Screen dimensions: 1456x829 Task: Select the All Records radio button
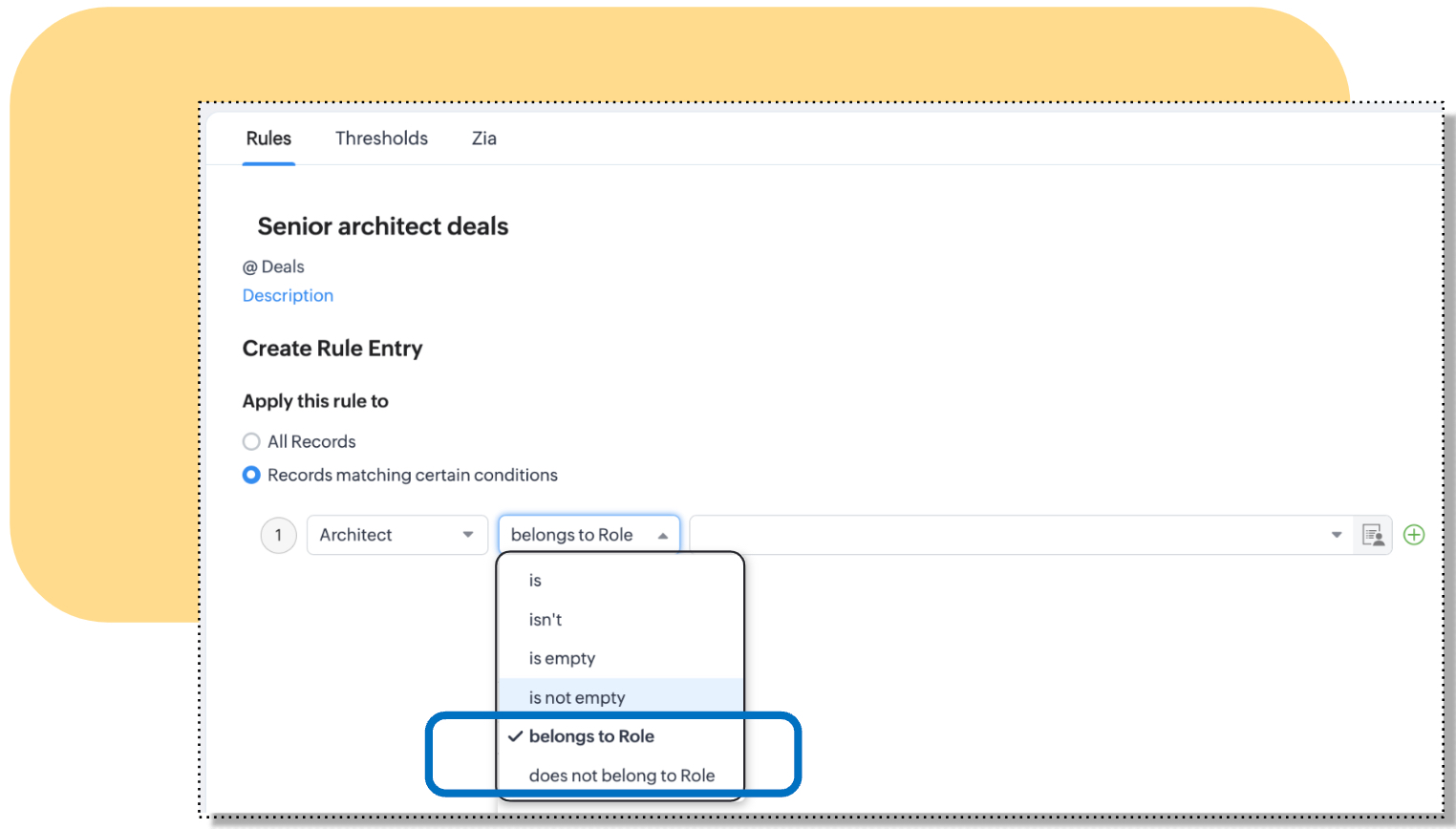[251, 441]
